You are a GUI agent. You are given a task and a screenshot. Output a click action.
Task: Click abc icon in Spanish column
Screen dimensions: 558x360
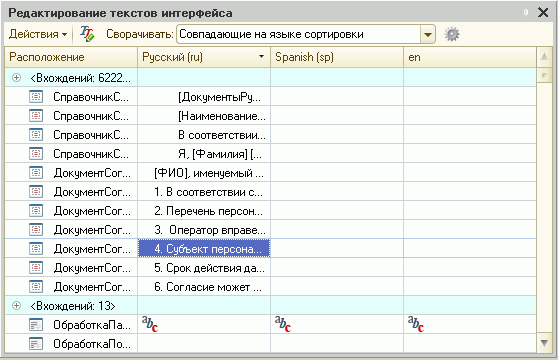pos(283,324)
